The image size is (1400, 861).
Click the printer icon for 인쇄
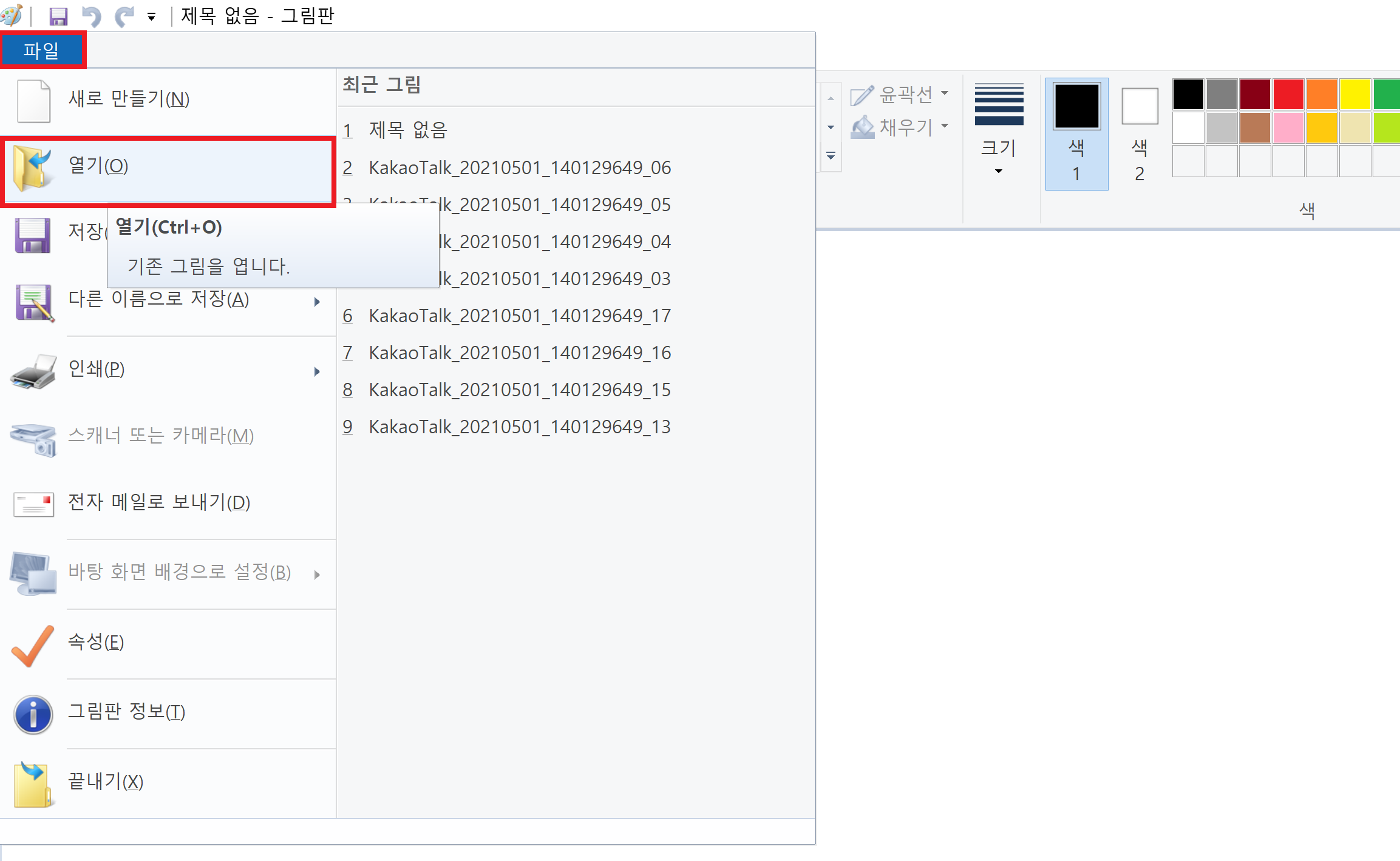pos(33,371)
